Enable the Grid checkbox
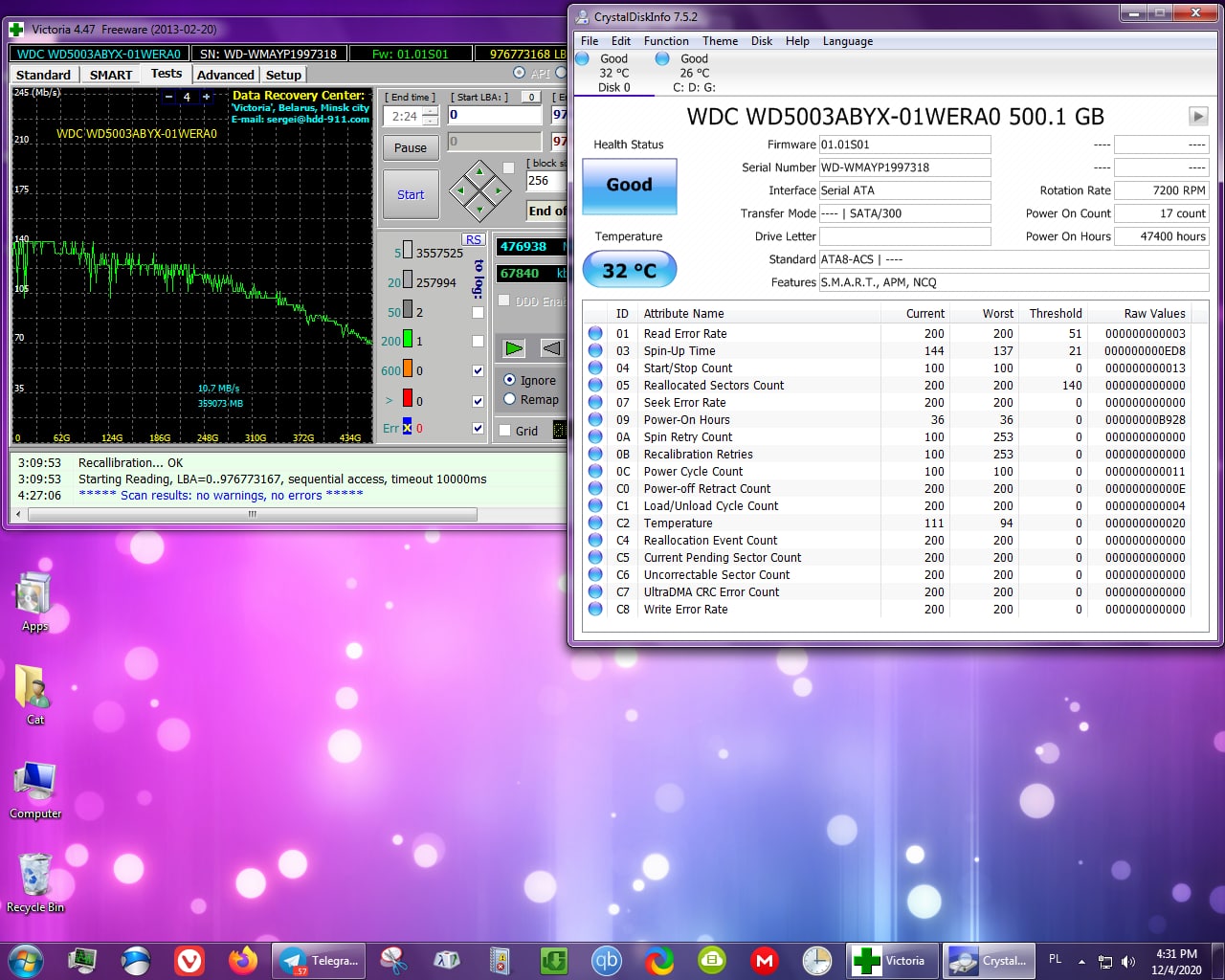 [x=505, y=431]
